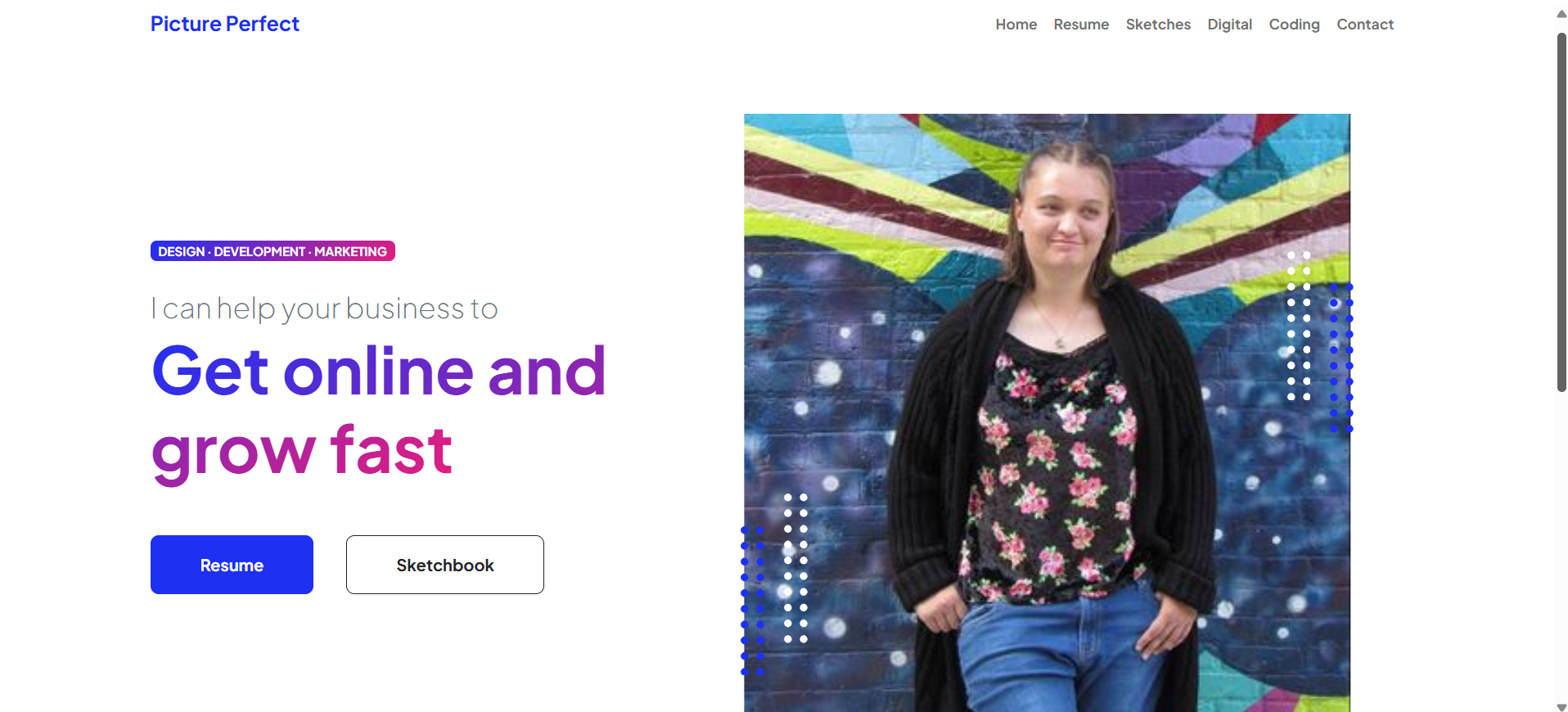
Task: Open the Home navigation link
Action: tap(1016, 25)
